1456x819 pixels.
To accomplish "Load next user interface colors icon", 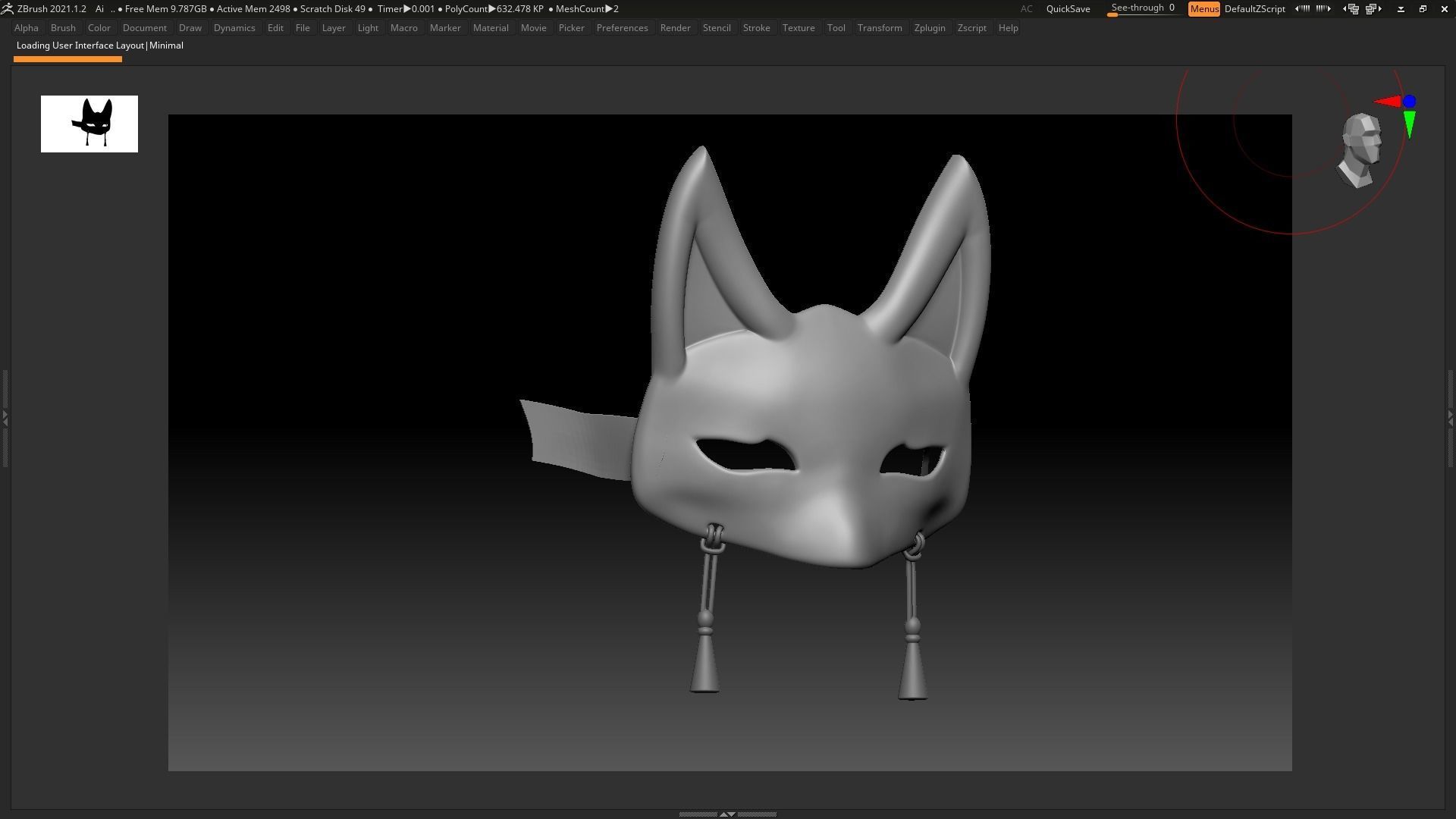I will (x=1323, y=9).
